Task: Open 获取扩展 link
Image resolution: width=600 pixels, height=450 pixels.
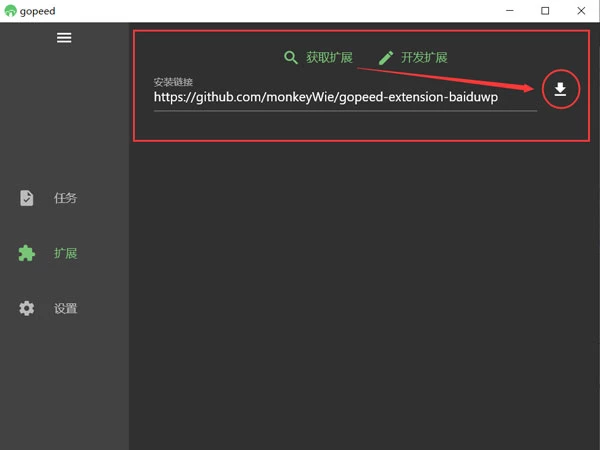Action: 329,58
